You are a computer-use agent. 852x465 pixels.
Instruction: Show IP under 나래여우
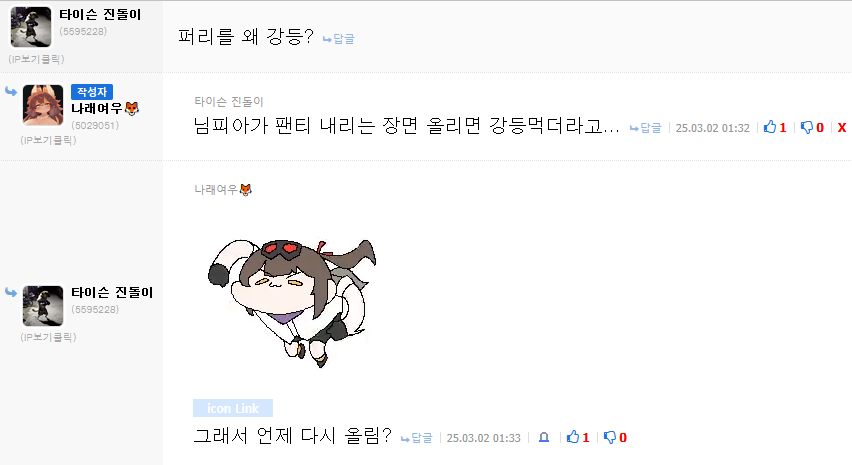[48, 140]
